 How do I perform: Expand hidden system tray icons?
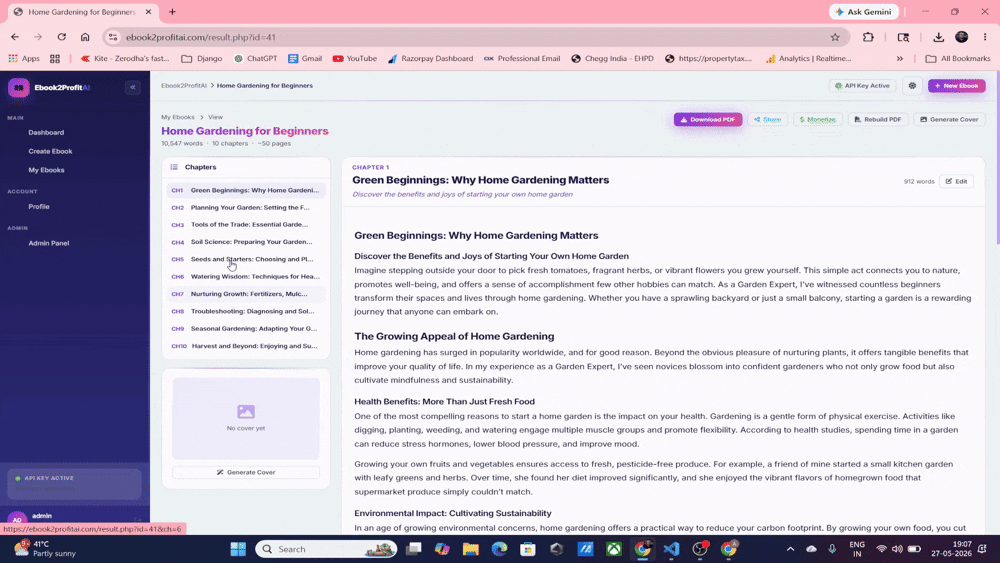790,549
